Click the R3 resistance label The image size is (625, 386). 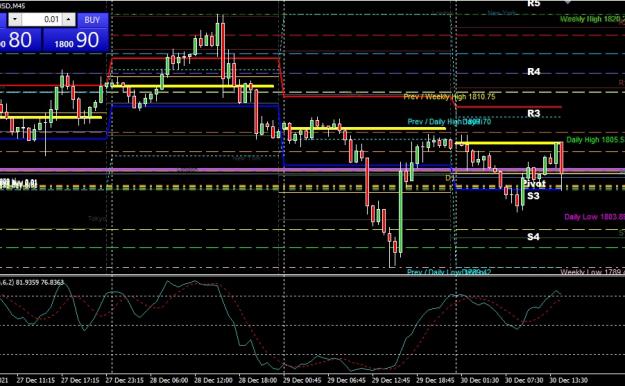[534, 114]
